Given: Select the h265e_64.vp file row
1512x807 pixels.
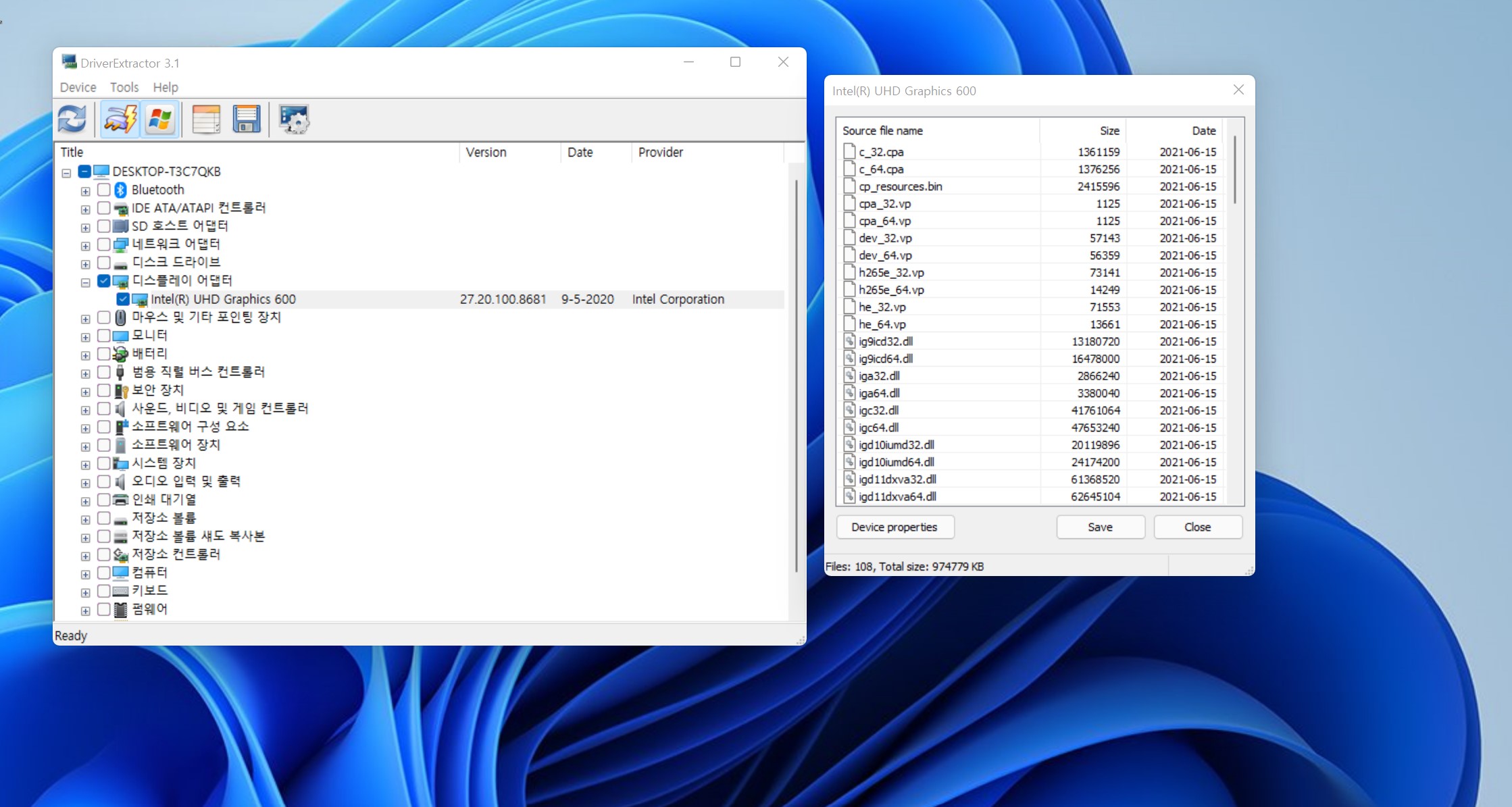Looking at the screenshot, I should click(x=1030, y=290).
